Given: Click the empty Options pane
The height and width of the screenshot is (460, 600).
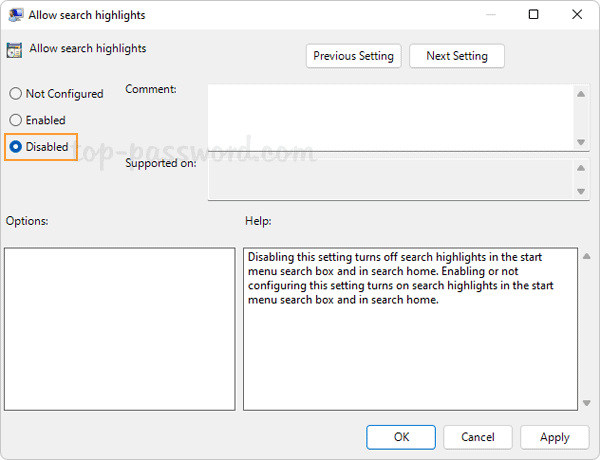Looking at the screenshot, I should pos(120,329).
